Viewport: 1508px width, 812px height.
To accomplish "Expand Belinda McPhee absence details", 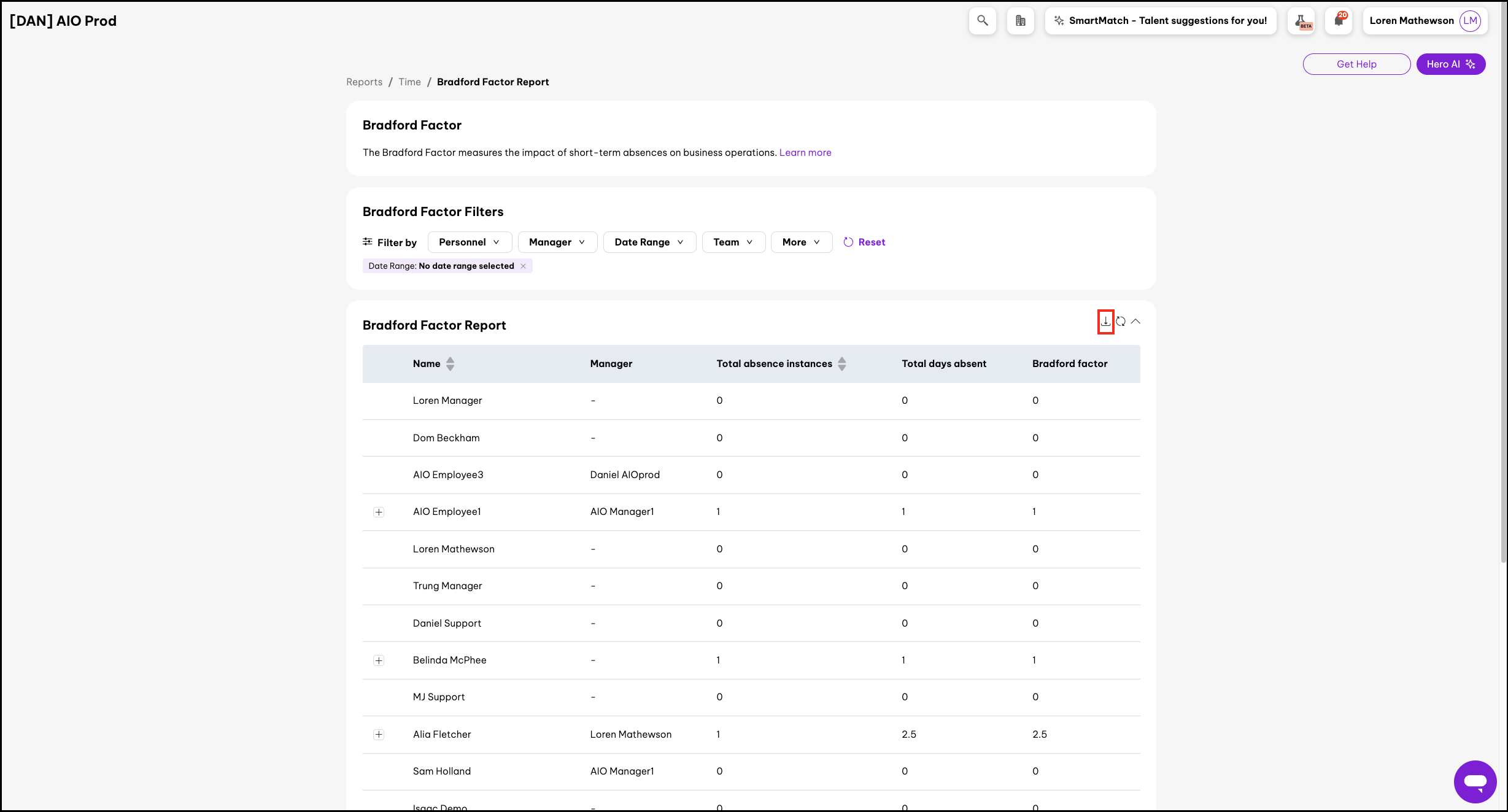I will coord(379,661).
